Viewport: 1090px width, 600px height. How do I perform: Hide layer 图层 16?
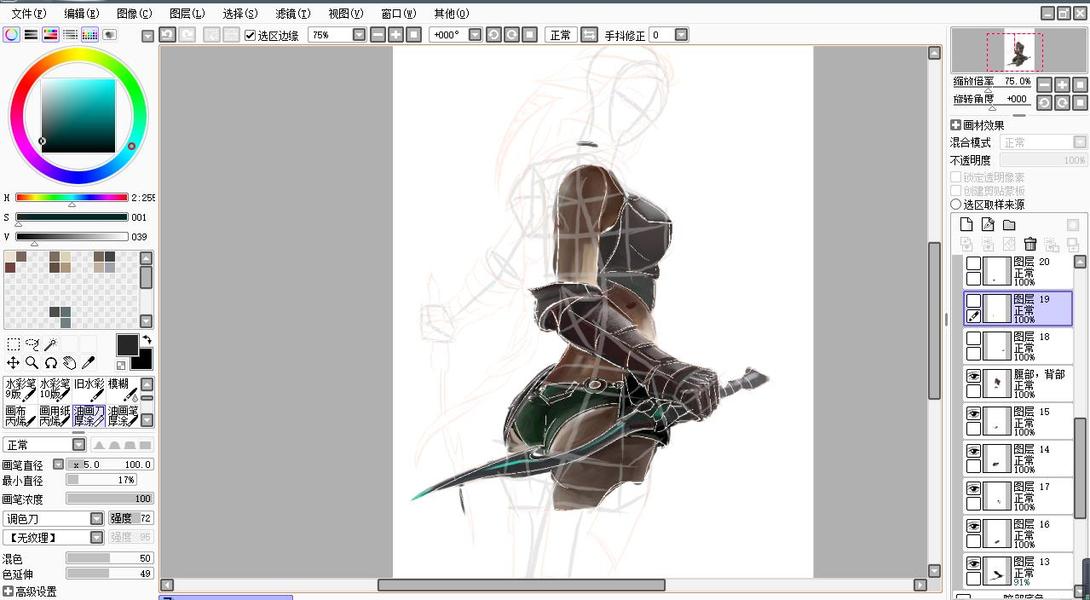pyautogui.click(x=974, y=526)
